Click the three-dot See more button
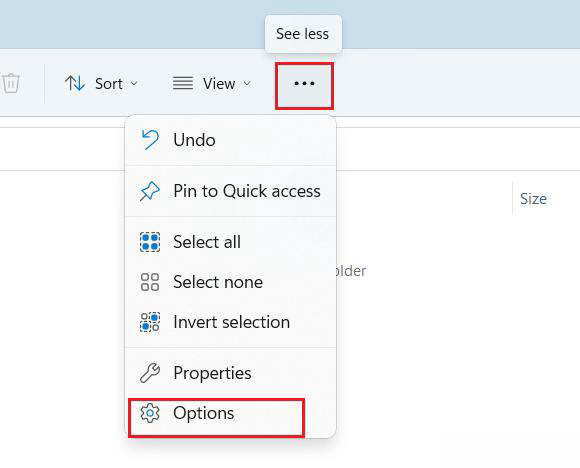Screen dimensions: 580x468 (x=304, y=84)
